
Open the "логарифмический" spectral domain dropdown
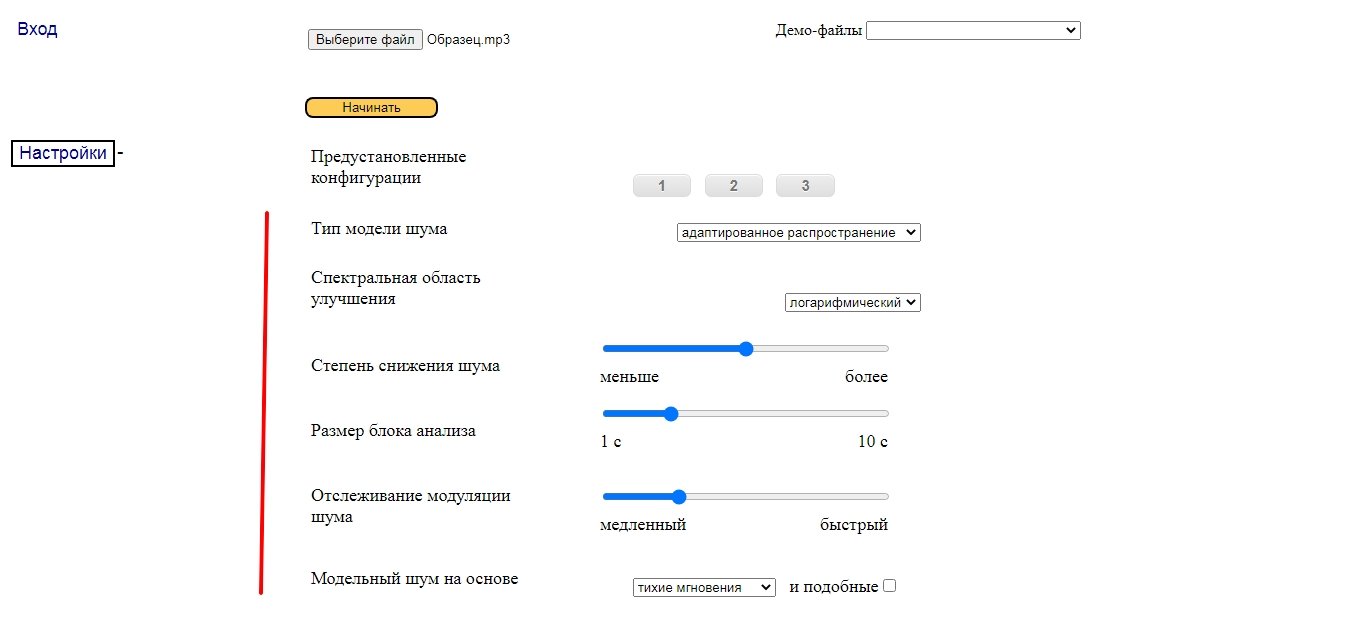point(852,303)
